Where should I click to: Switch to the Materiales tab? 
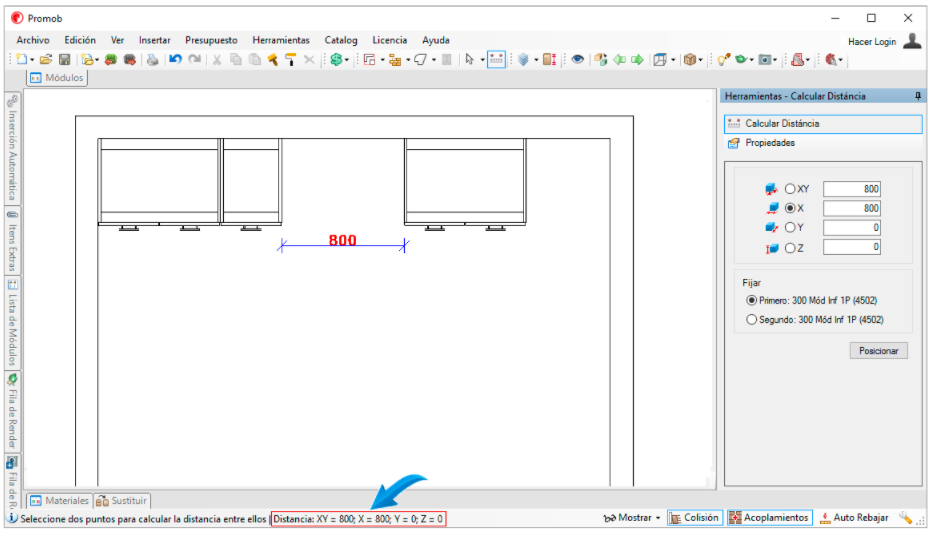[x=59, y=501]
